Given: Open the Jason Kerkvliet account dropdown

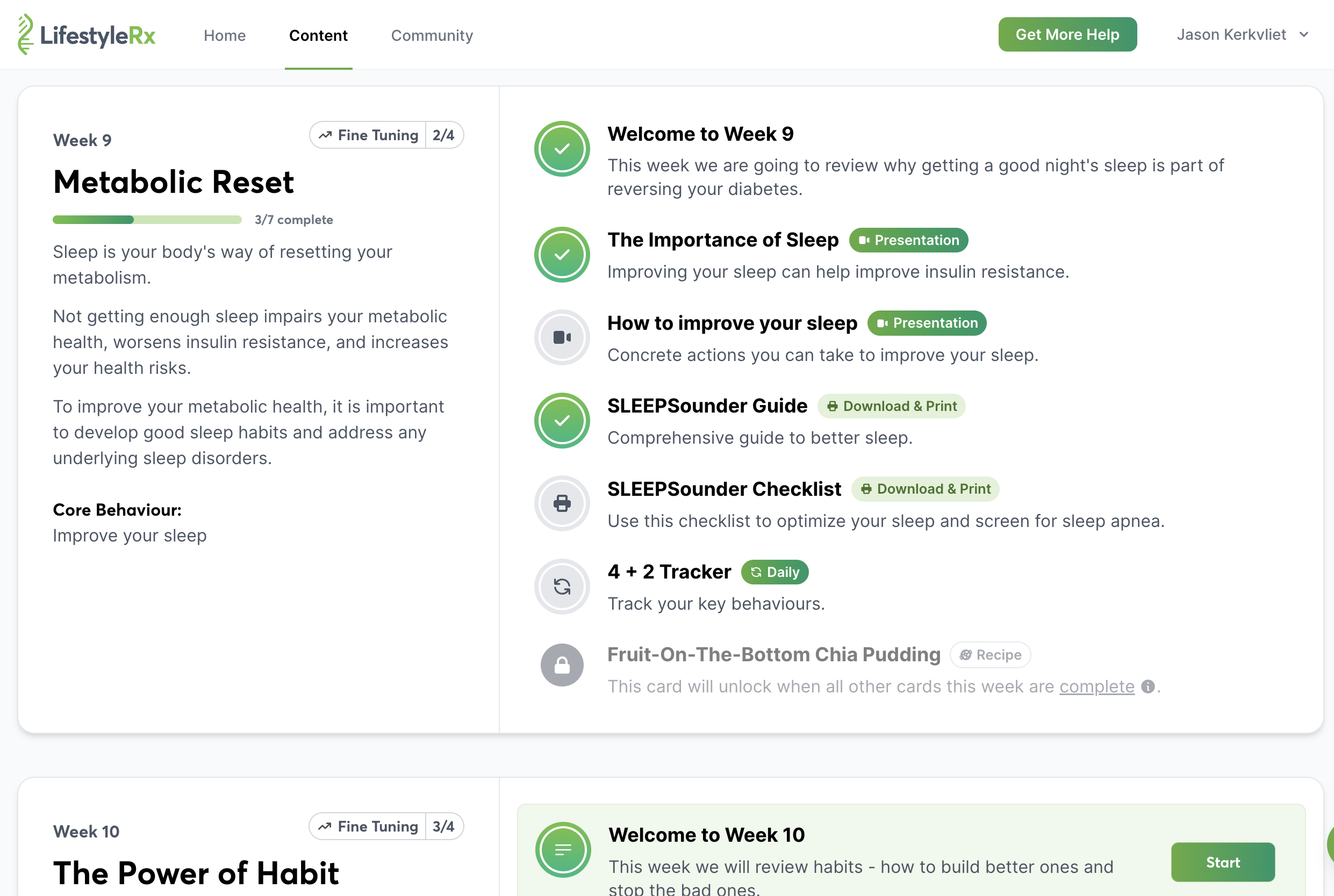Looking at the screenshot, I should (x=1242, y=35).
